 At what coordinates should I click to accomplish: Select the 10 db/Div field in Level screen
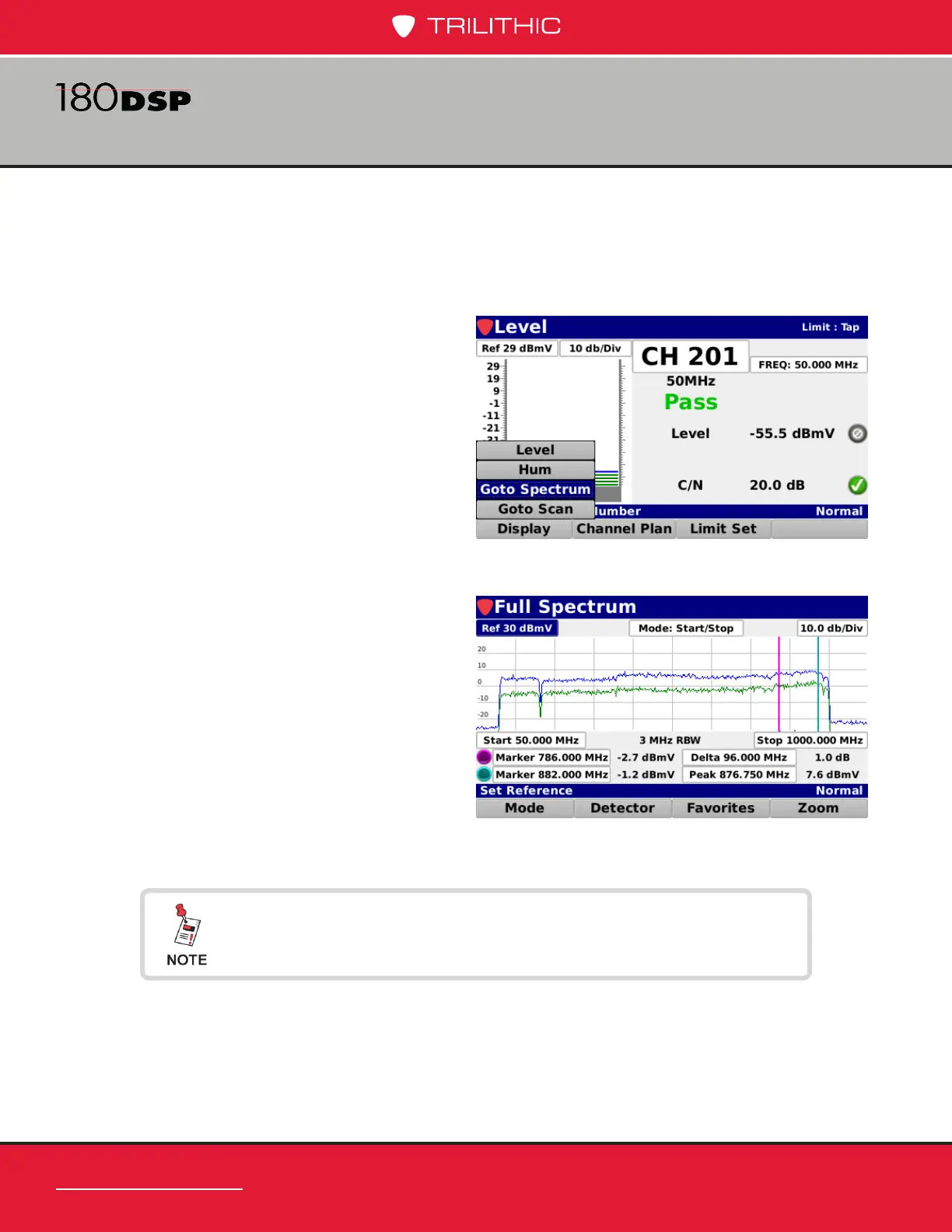click(x=595, y=348)
